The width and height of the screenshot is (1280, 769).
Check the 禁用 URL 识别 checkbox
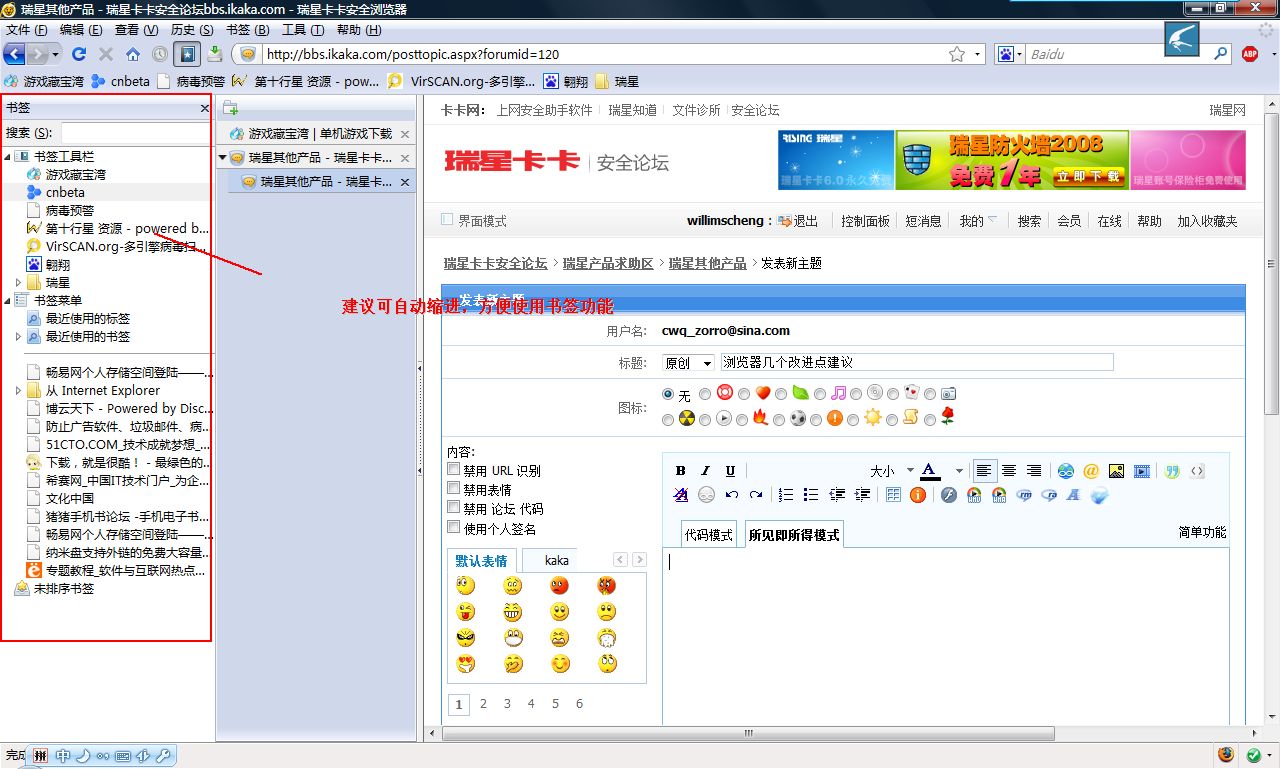[x=454, y=470]
